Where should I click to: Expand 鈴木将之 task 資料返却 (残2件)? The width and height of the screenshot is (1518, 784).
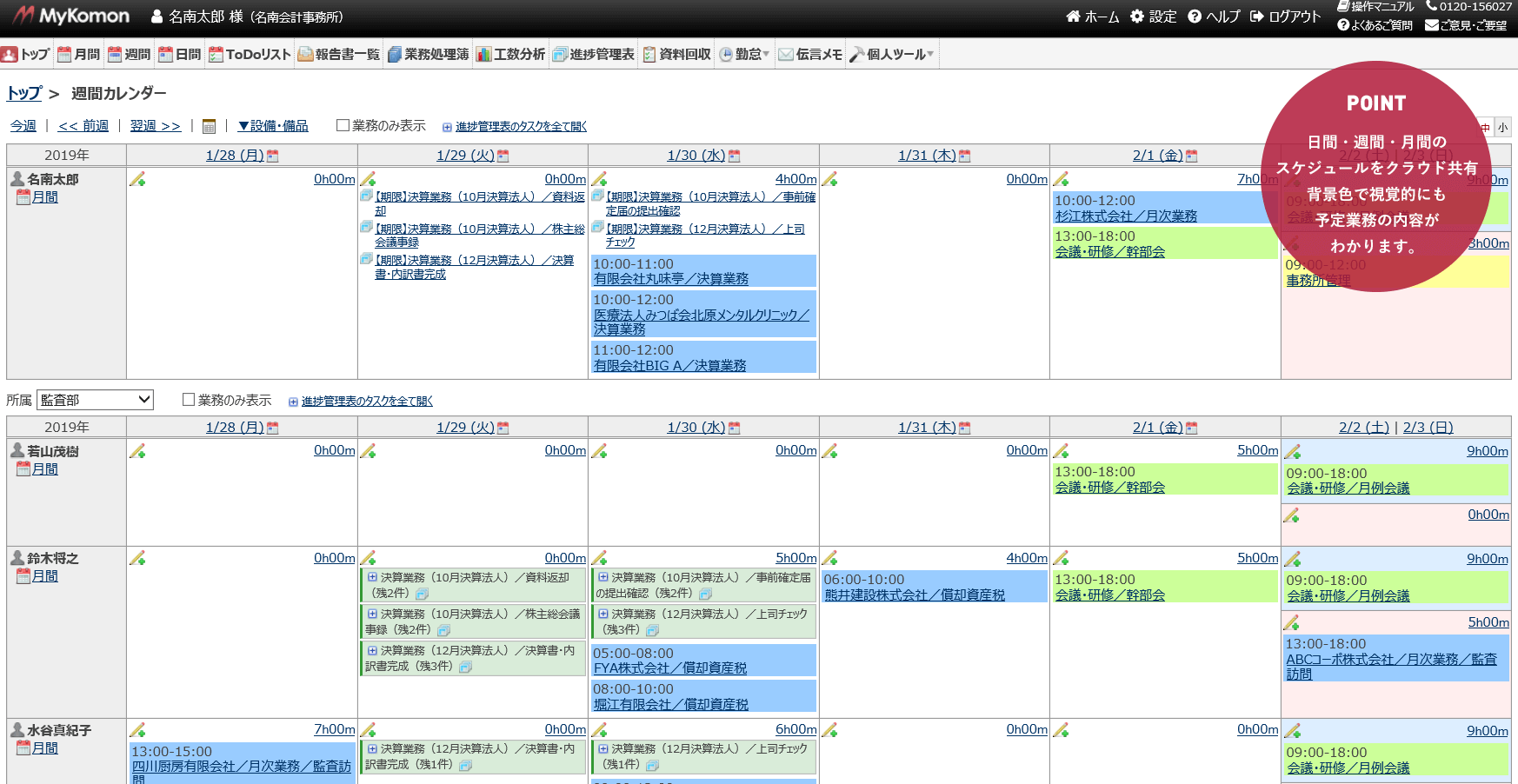[372, 577]
